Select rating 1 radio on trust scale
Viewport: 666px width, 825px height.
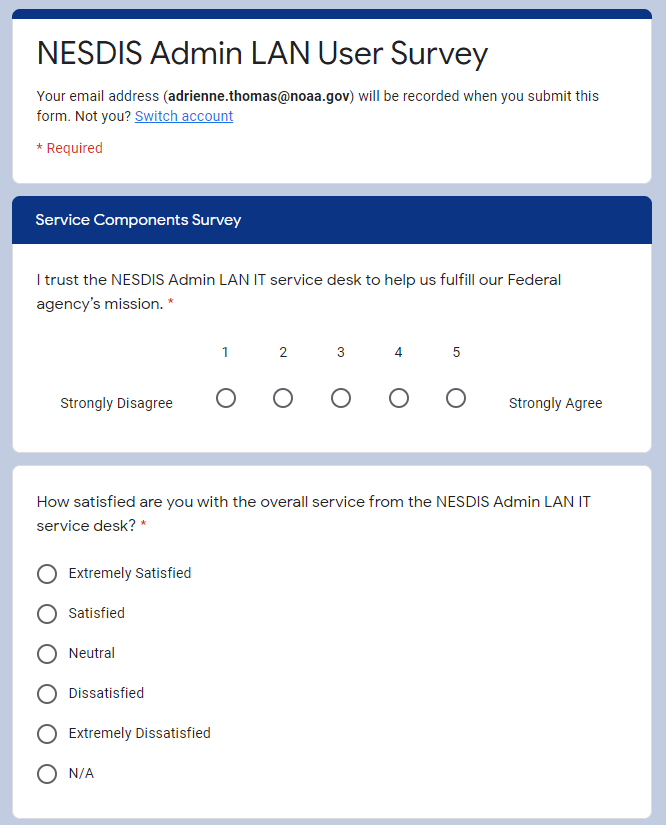click(226, 398)
